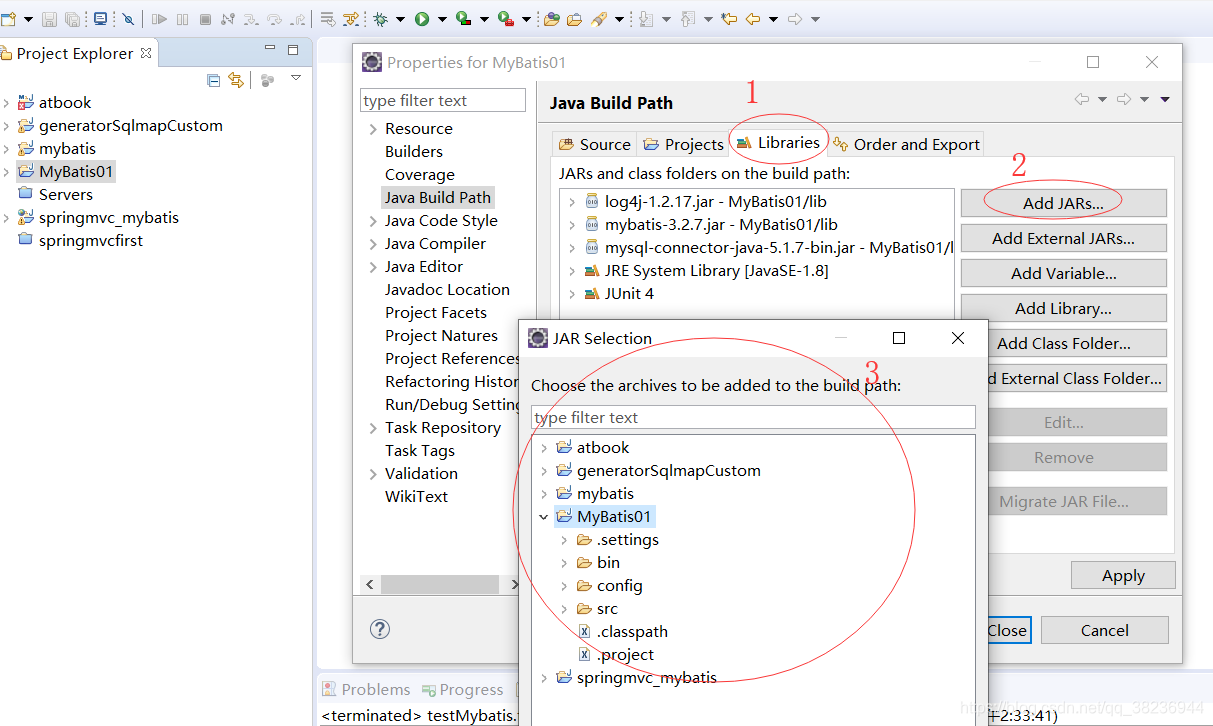Screen dimensions: 1213x726
Task: Toggle the Use Step Filters icon
Action: [351, 19]
